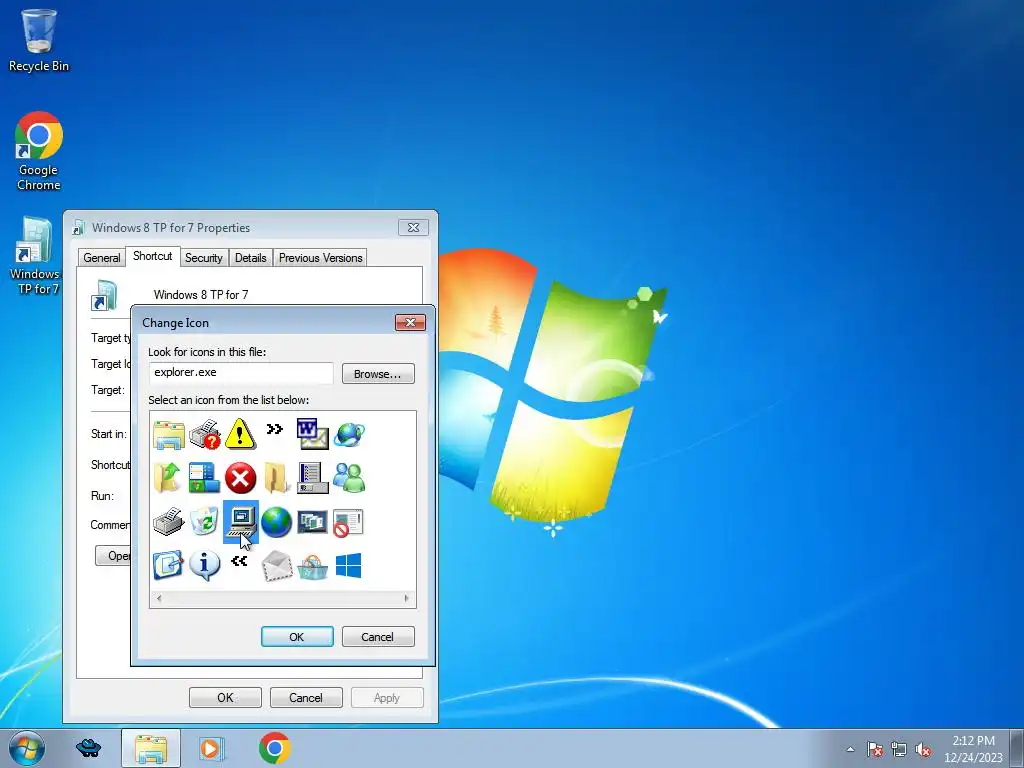
Task: Click the icon list right scroll arrow
Action: pos(406,598)
